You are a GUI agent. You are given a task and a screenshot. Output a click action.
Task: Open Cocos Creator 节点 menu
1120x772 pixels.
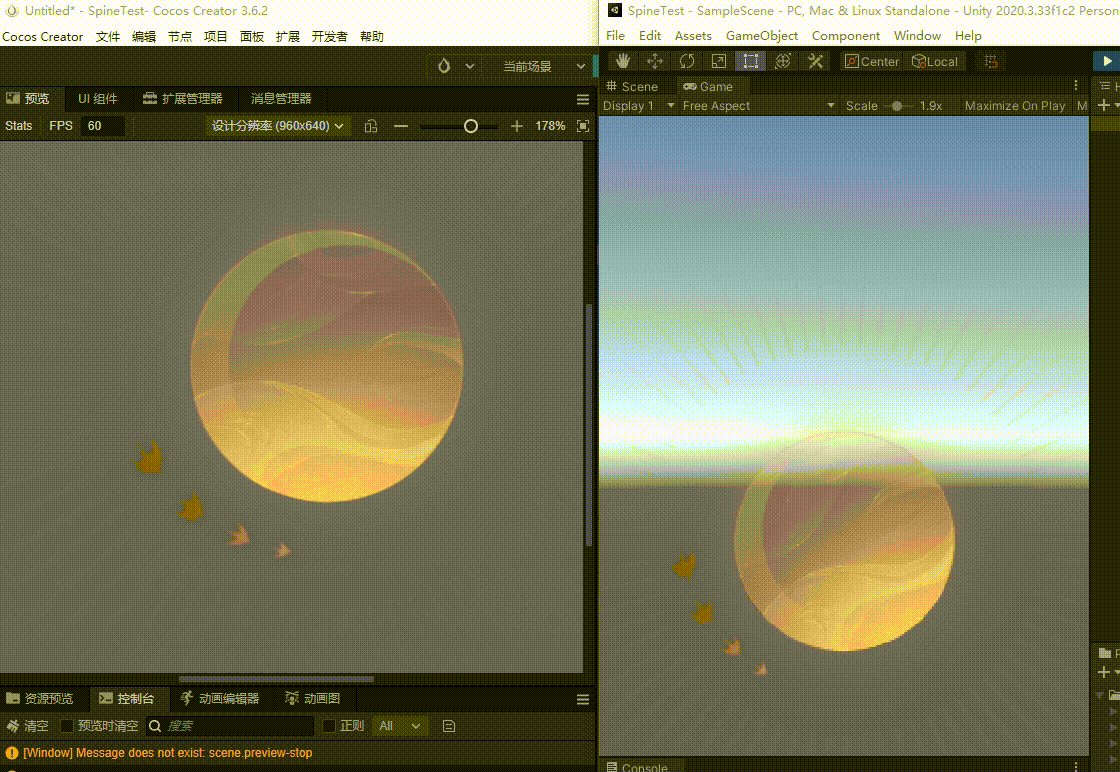click(179, 36)
